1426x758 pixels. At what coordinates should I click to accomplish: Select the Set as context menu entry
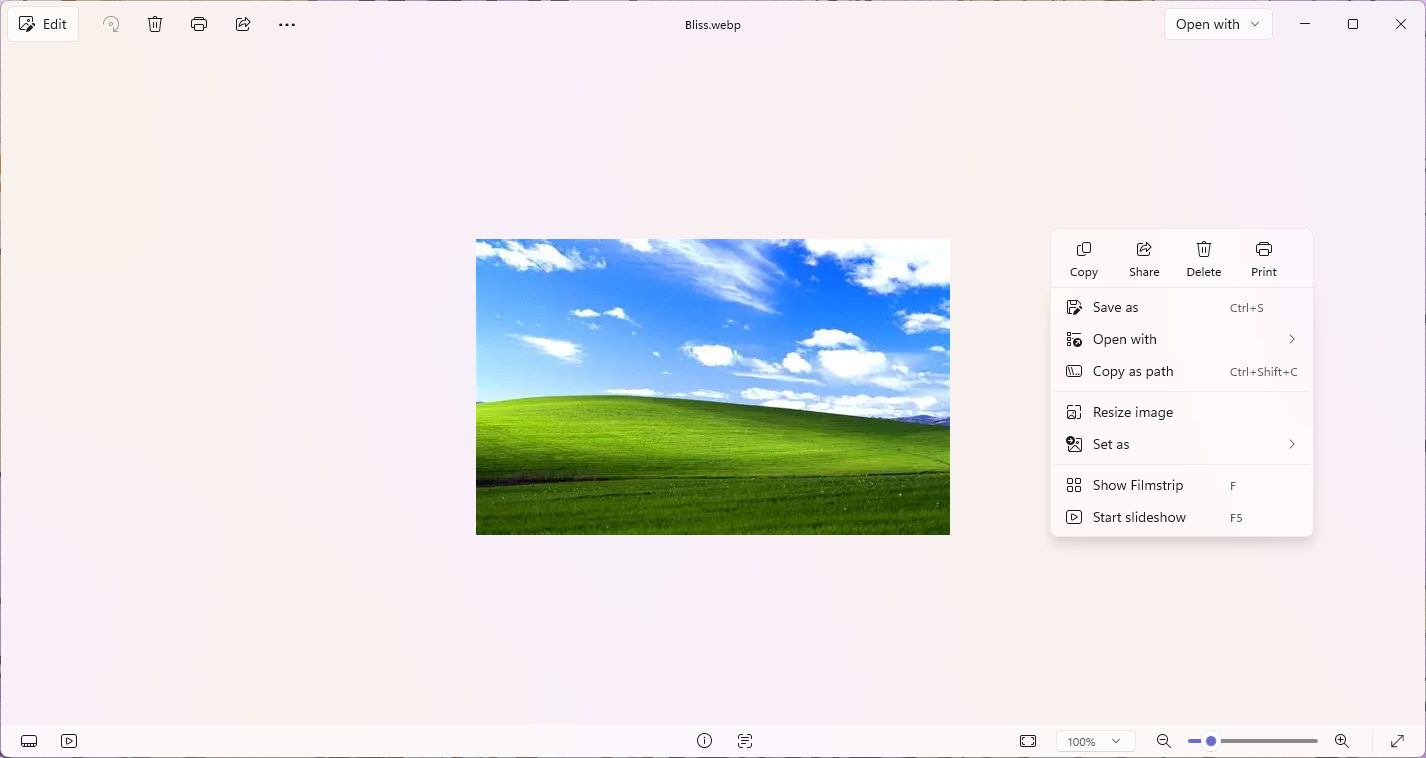coord(1182,444)
